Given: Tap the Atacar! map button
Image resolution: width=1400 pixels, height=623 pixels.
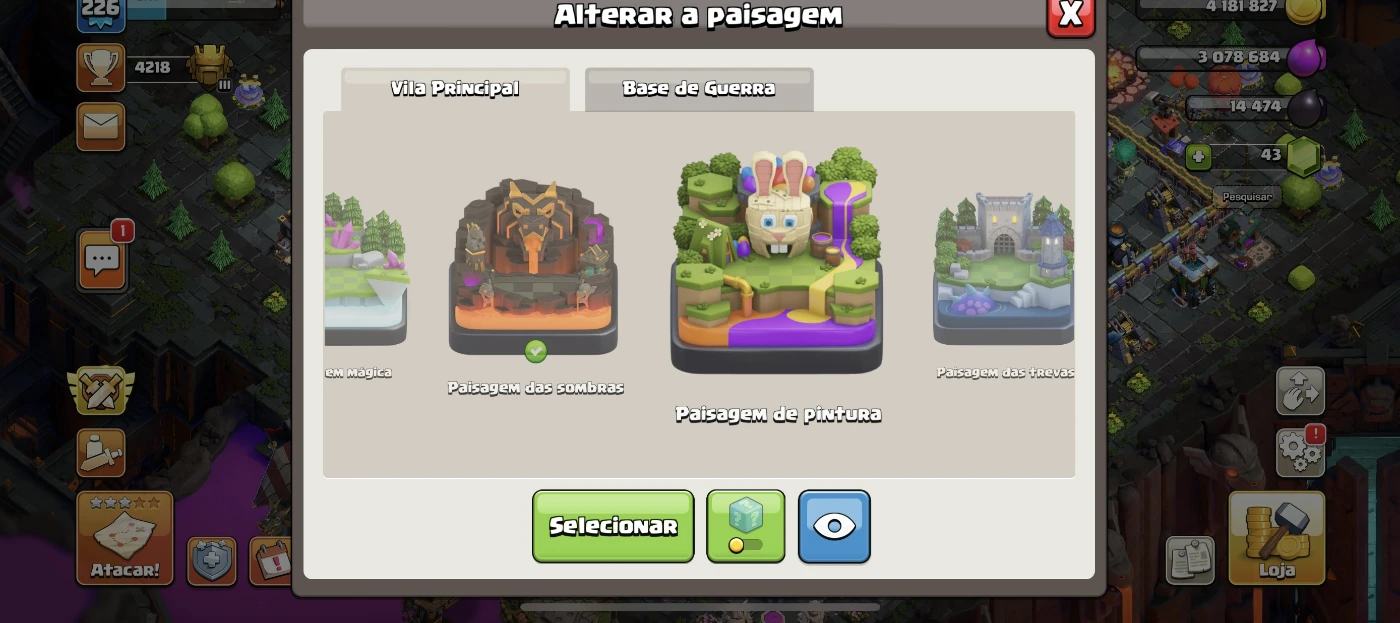Looking at the screenshot, I should 125,538.
